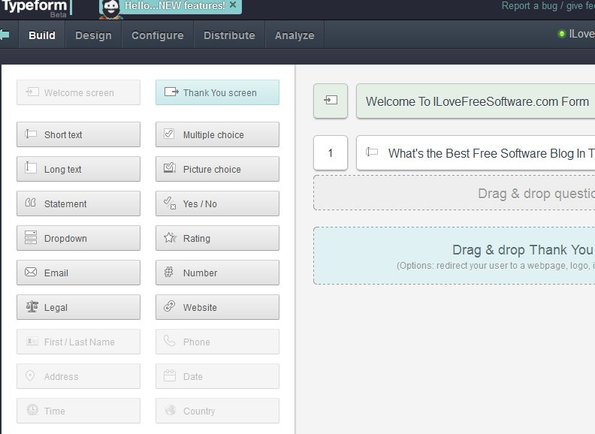Close the Hello NEW features notification
This screenshot has height=434, width=595.
(233, 5)
